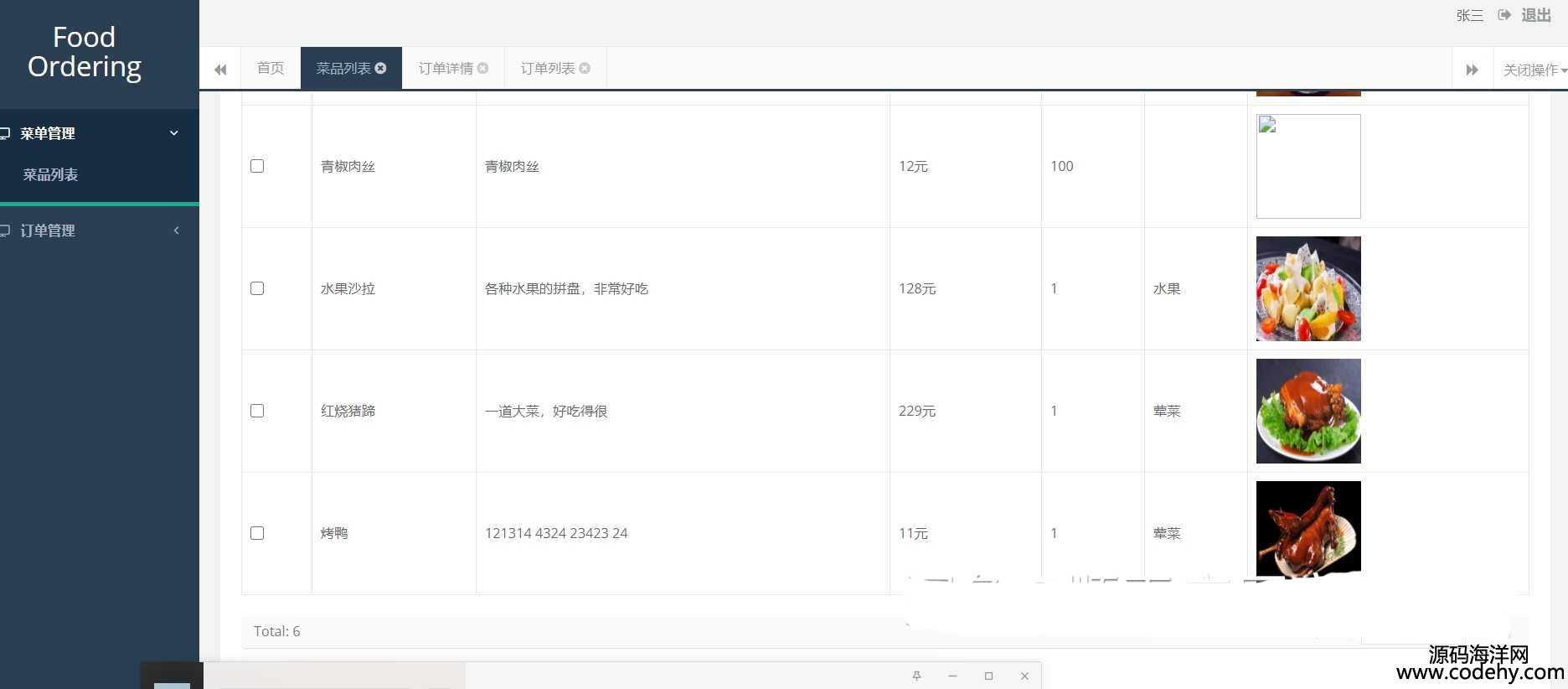Close the 订单列表 tab via its x icon
This screenshot has height=689, width=1568.
585,68
